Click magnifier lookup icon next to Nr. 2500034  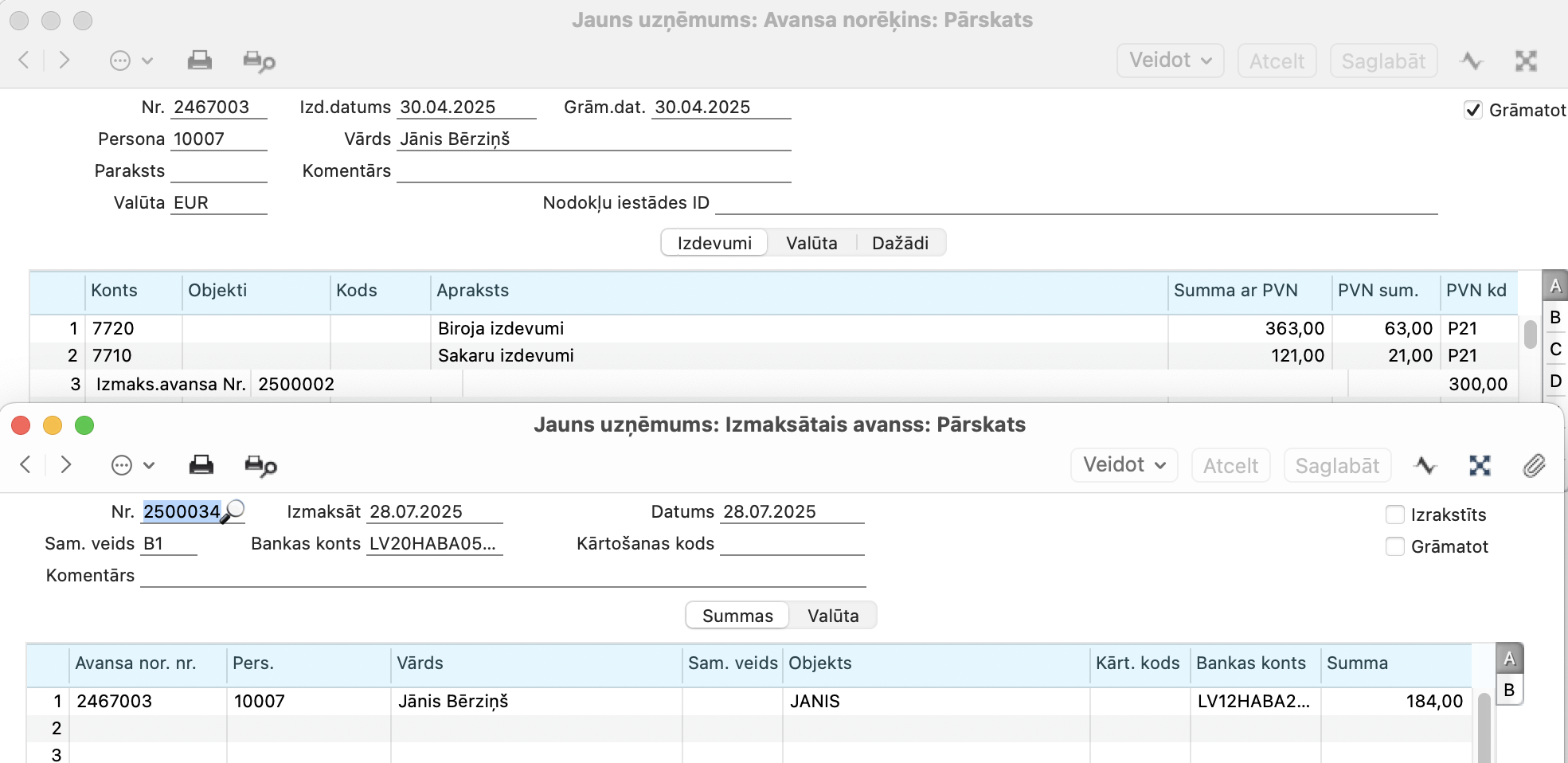[233, 511]
